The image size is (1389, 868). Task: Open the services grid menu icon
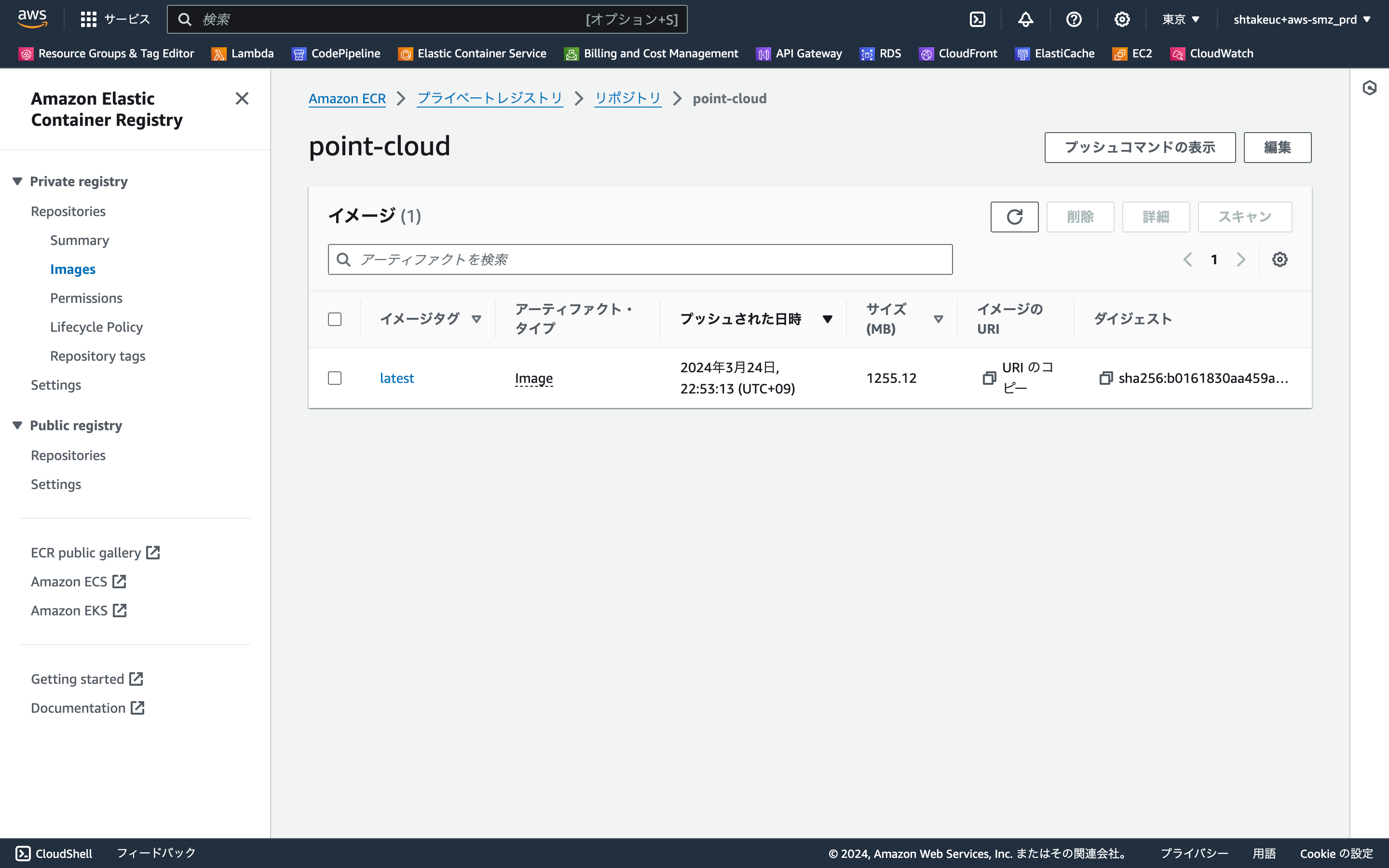(x=88, y=19)
